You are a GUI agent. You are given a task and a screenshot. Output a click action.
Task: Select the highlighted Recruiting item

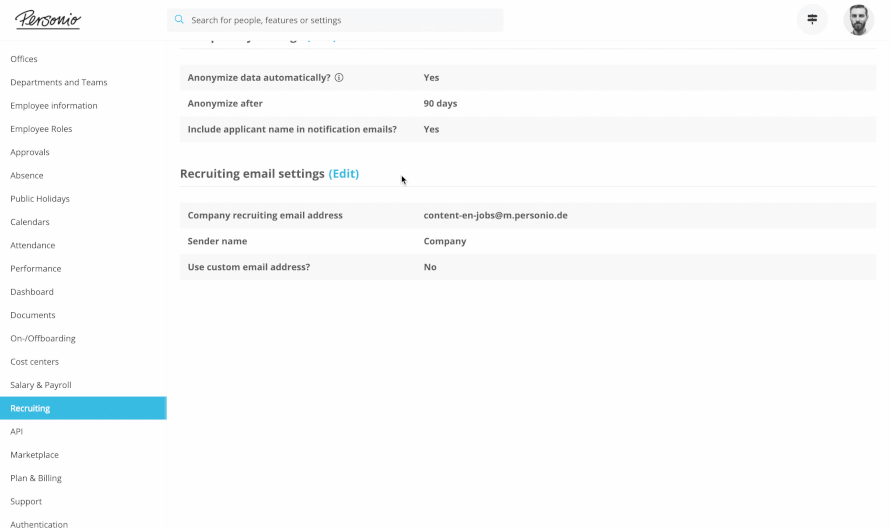tap(83, 408)
